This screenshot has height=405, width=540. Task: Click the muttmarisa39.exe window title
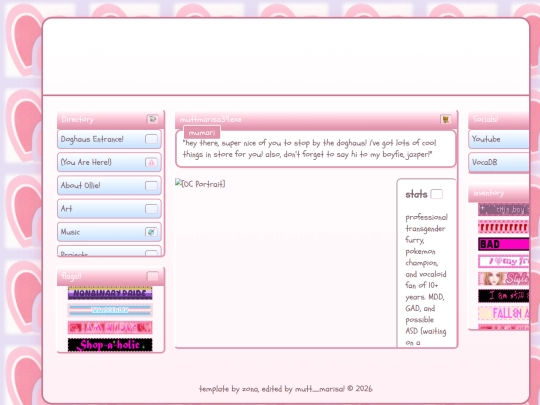(x=210, y=119)
